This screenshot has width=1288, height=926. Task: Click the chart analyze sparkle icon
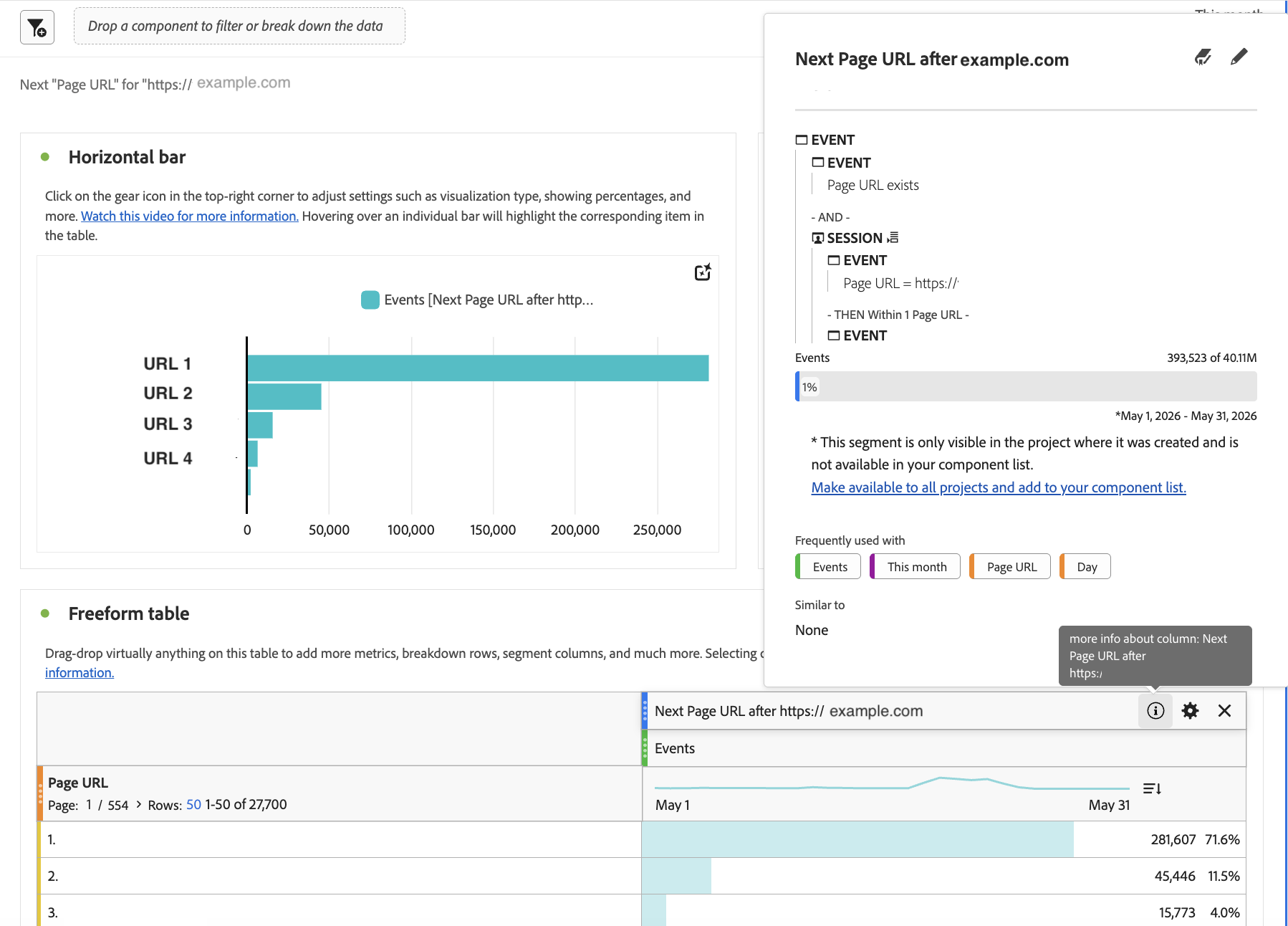[703, 272]
